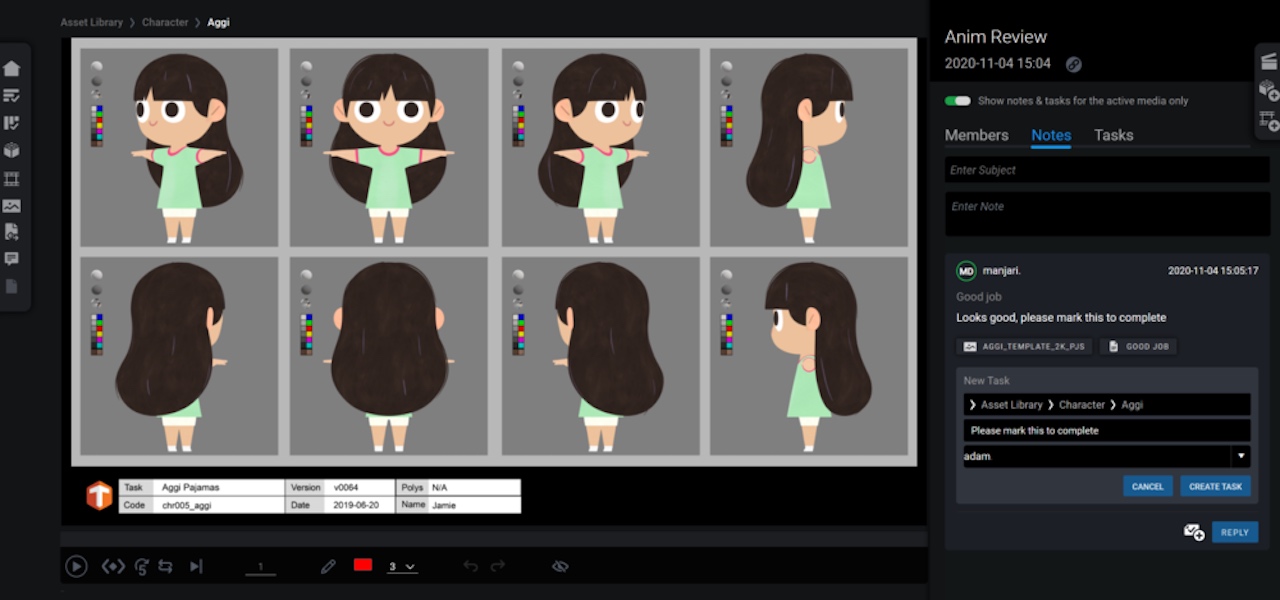This screenshot has height=600, width=1280.
Task: Switch to the Tasks tab
Action: point(1113,135)
